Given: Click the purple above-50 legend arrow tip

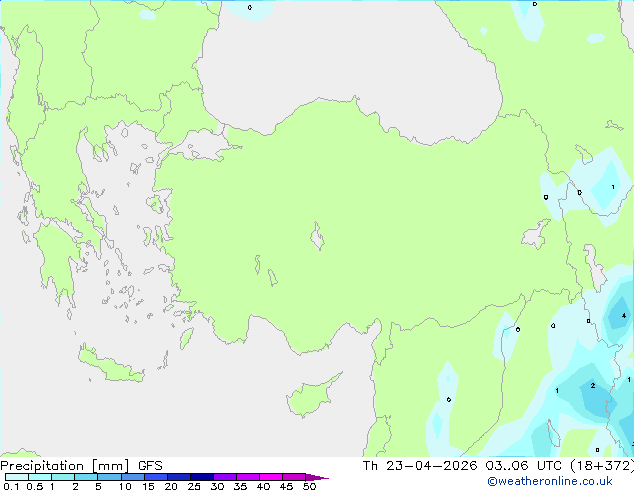Looking at the screenshot, I should [317, 477].
